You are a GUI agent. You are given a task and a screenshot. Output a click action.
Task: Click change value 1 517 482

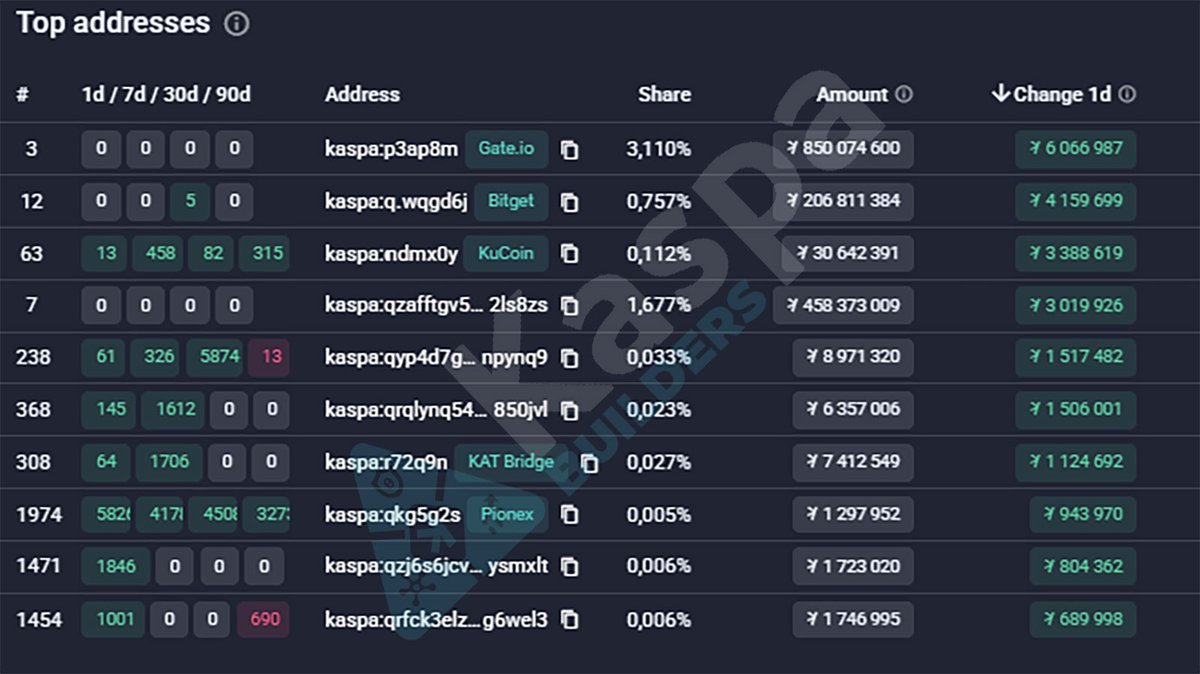click(1076, 357)
